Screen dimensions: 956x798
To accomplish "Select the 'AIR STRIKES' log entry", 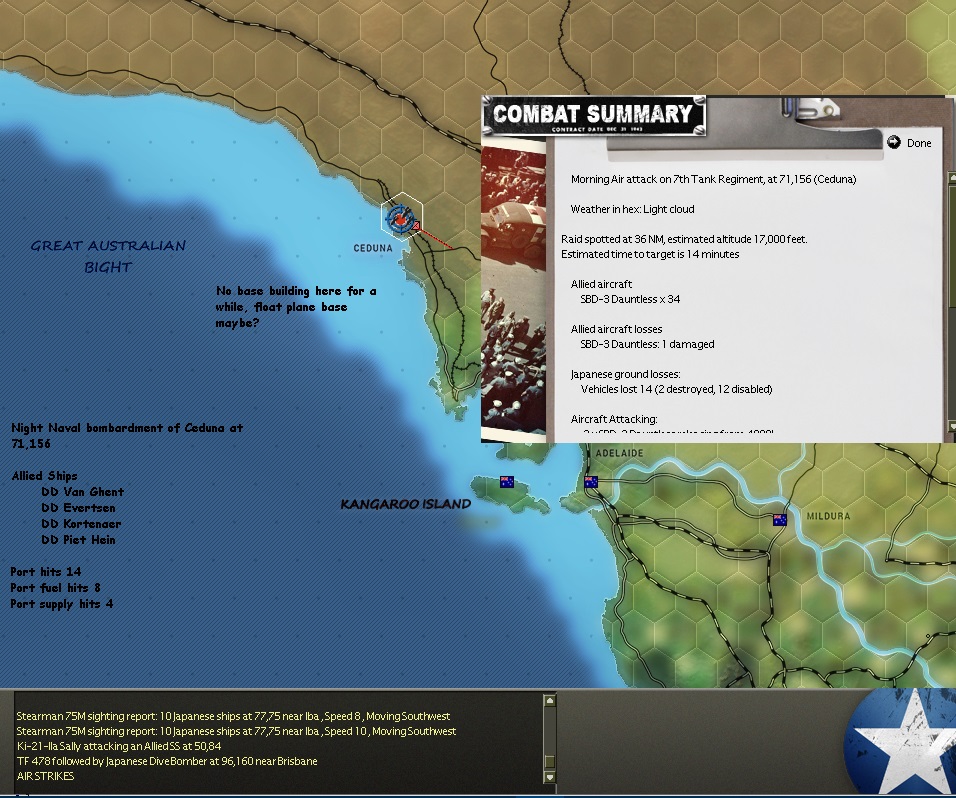I will (45, 776).
